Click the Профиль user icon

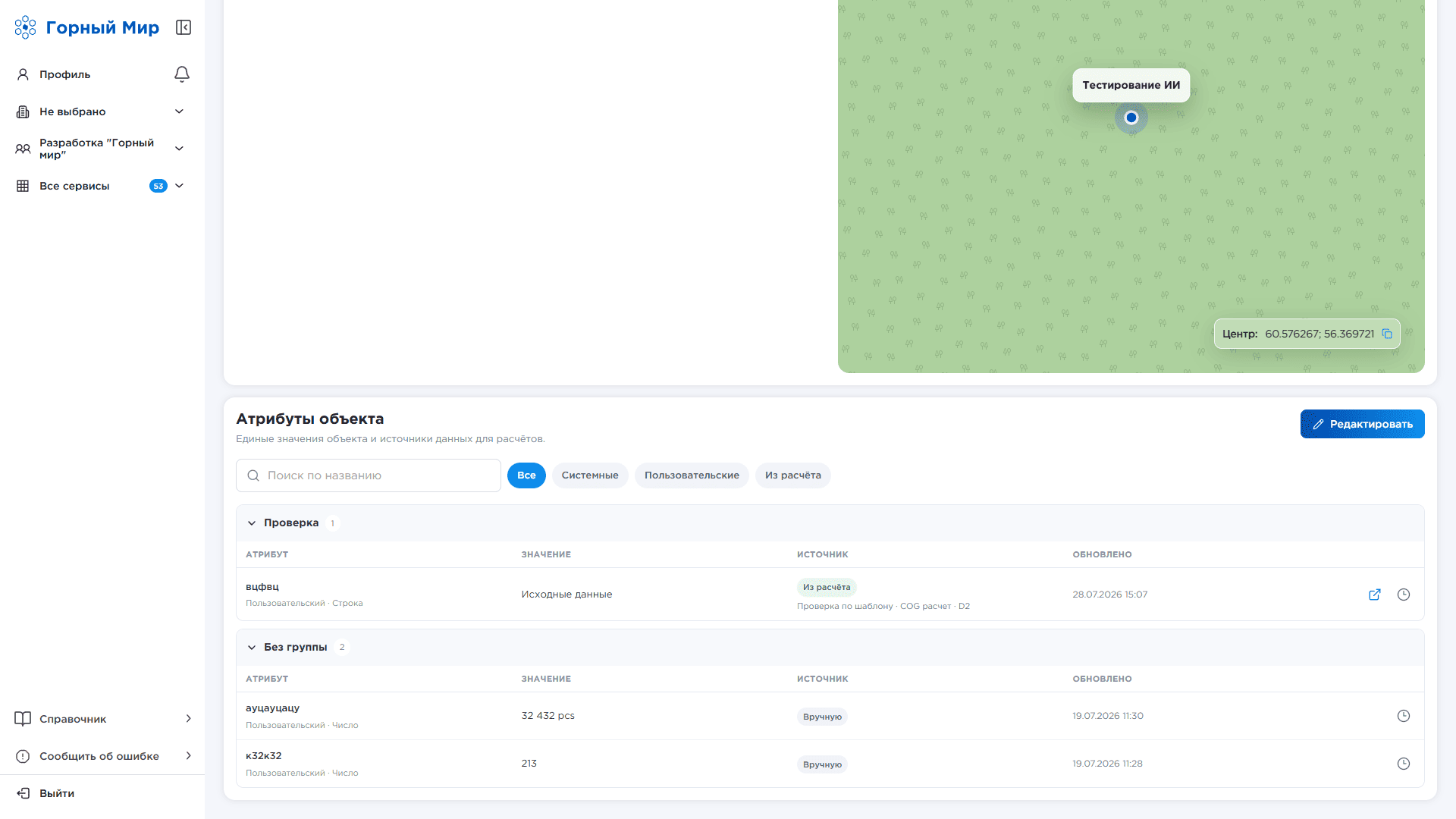(x=23, y=74)
